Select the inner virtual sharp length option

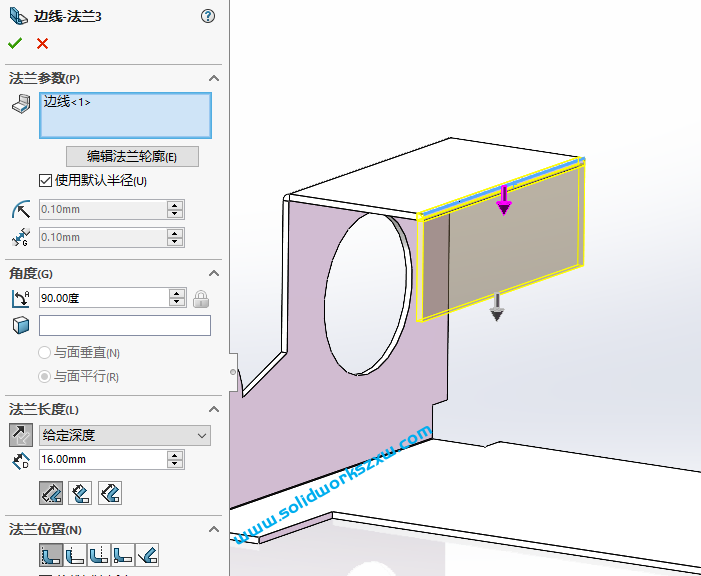[80, 493]
